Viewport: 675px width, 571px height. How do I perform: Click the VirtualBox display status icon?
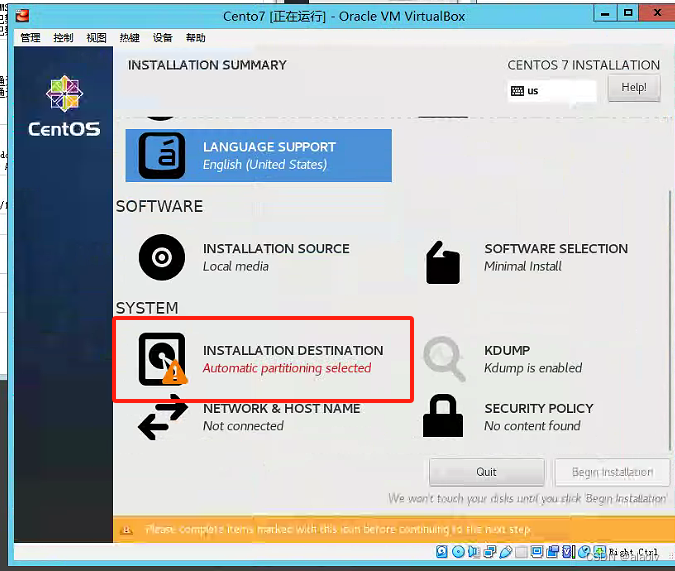537,552
